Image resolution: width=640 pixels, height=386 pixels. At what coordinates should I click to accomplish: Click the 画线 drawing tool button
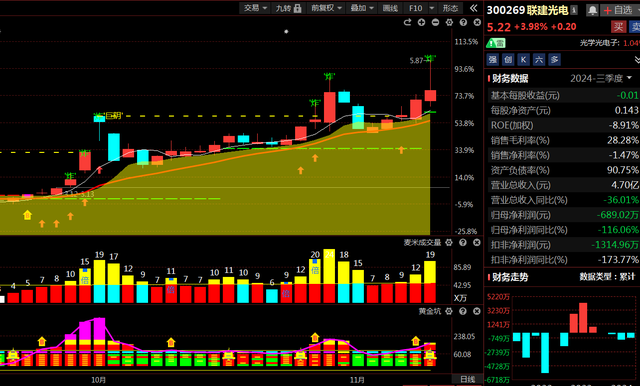click(x=390, y=8)
